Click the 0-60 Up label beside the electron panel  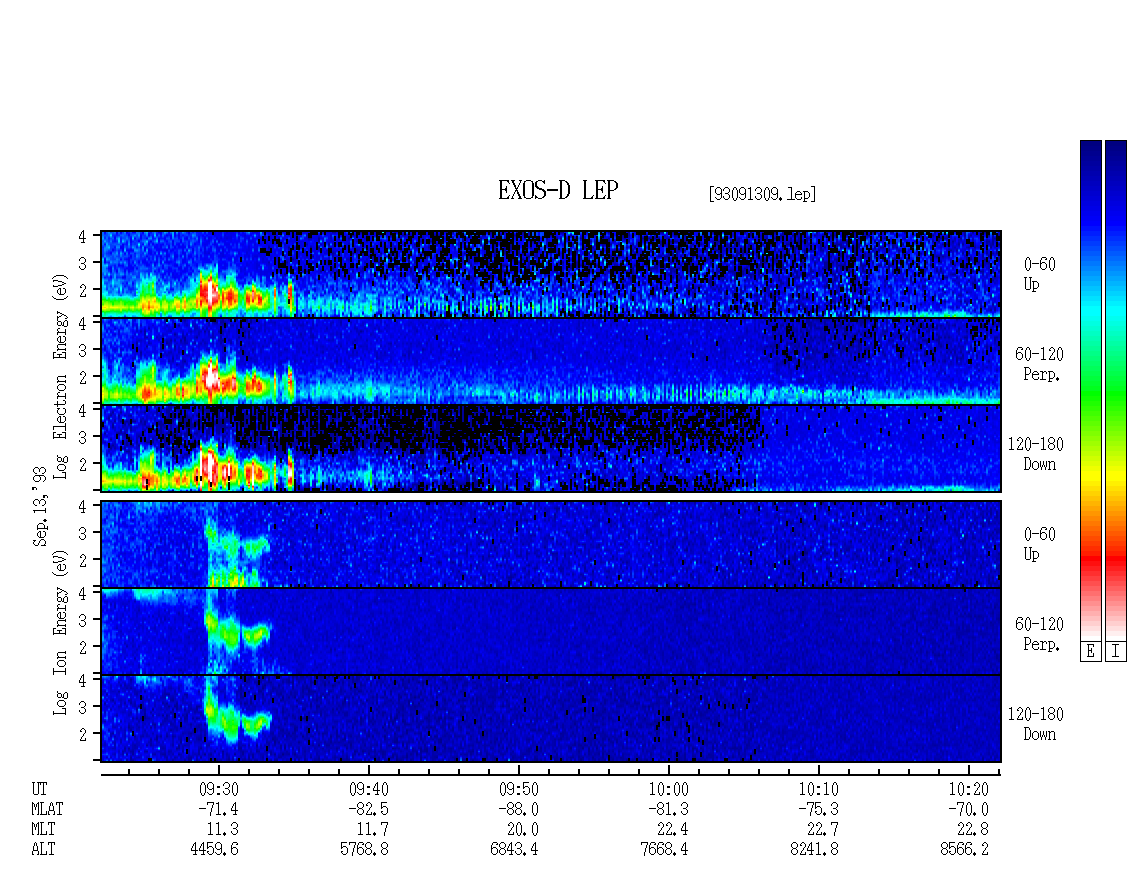tap(1039, 274)
